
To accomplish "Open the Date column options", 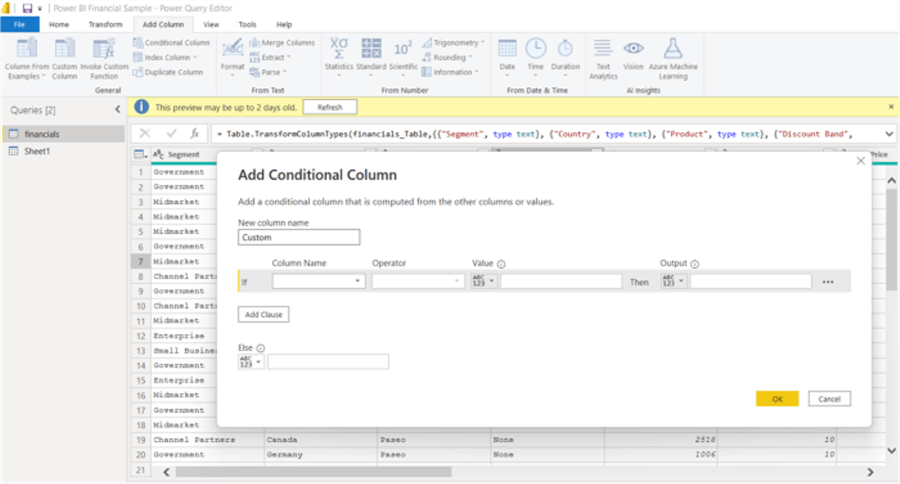I will 507,57.
